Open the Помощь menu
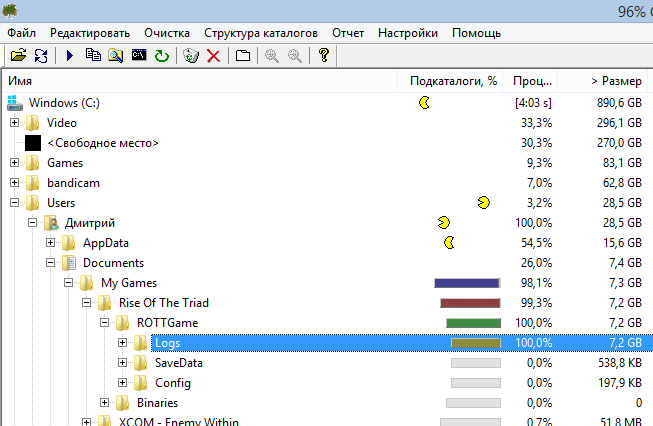 point(476,33)
